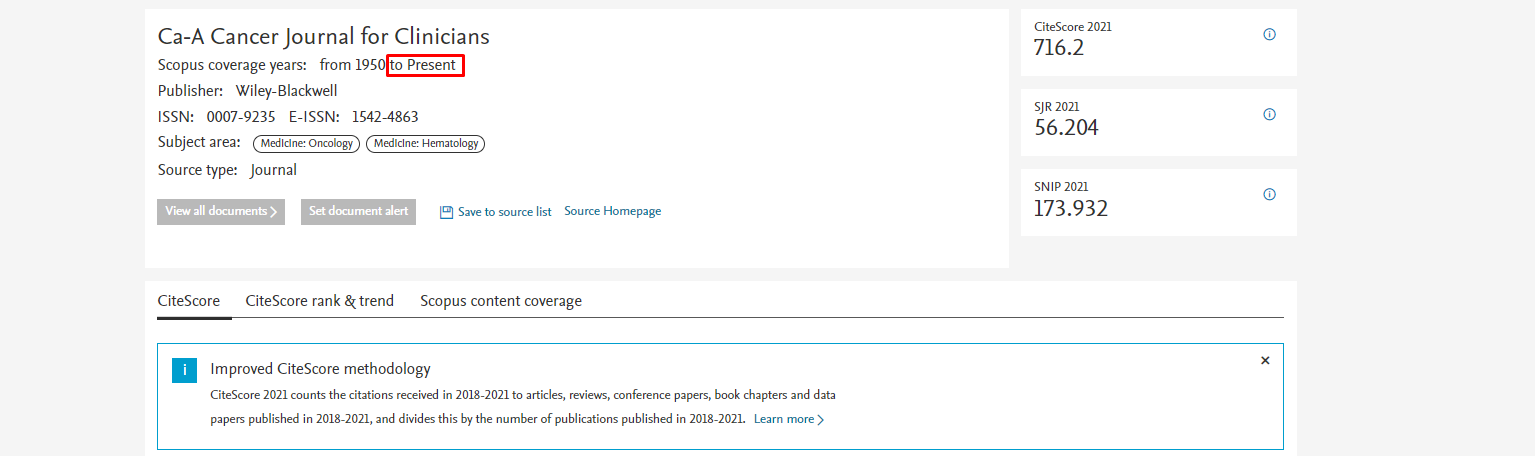The height and width of the screenshot is (456, 1535).
Task: Click Save to source list link
Action: click(504, 212)
